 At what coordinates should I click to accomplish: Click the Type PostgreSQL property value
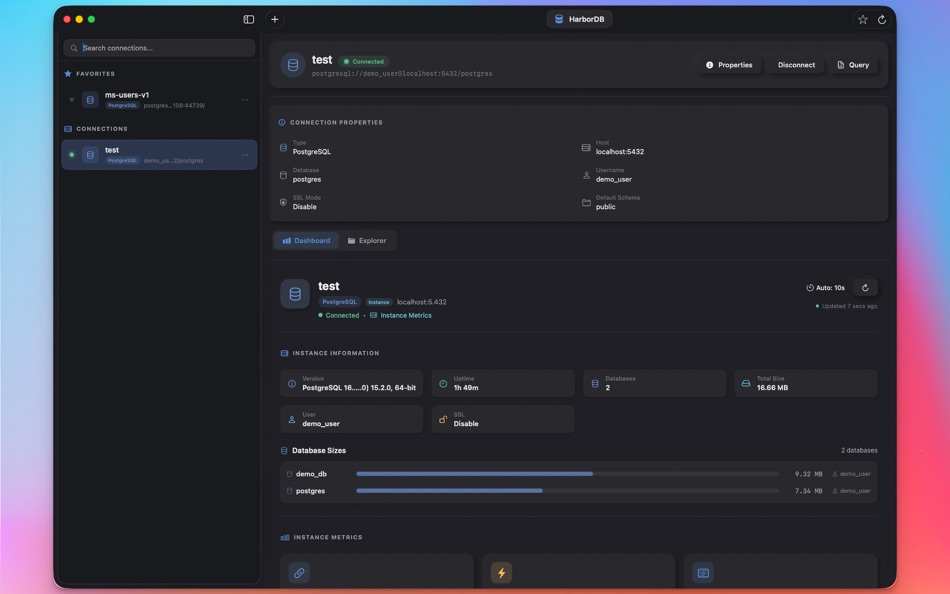tap(311, 152)
